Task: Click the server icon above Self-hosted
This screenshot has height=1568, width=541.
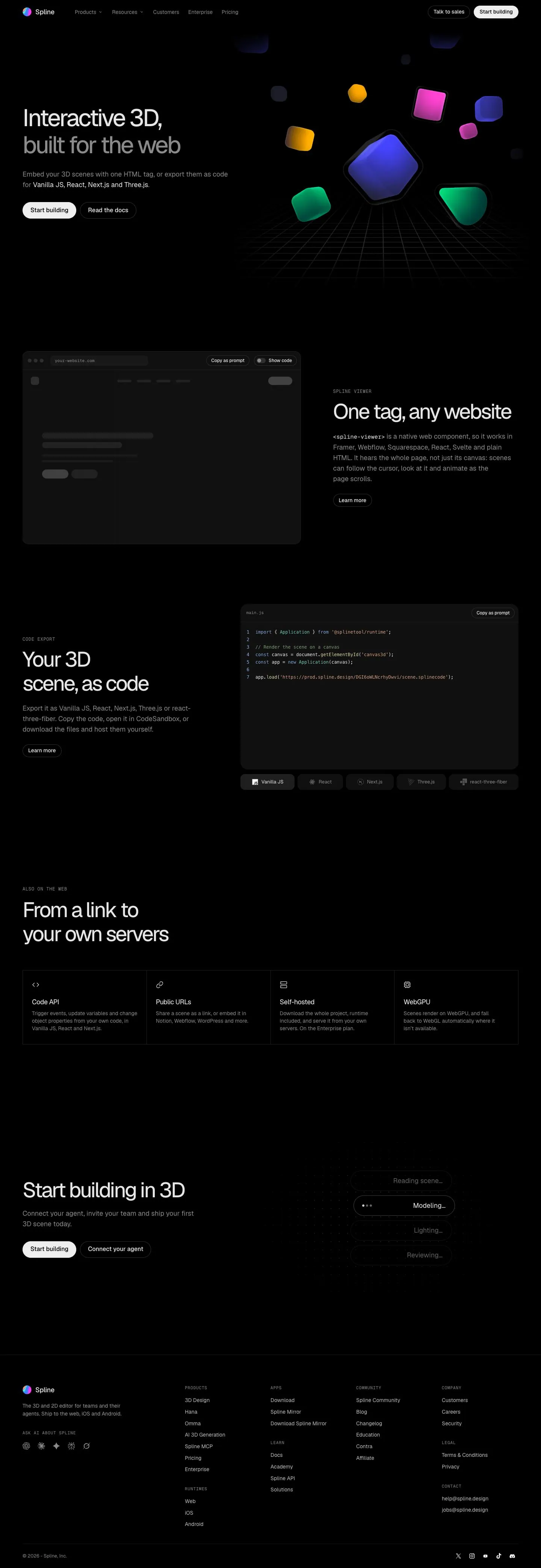Action: click(283, 984)
